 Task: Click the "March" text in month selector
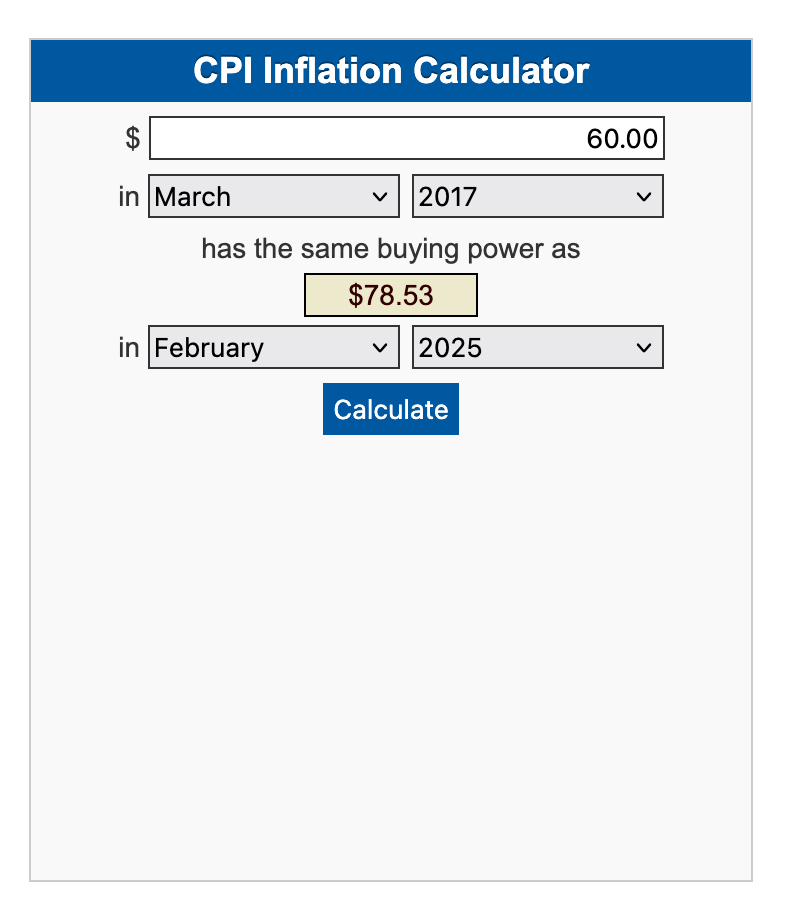pos(193,197)
